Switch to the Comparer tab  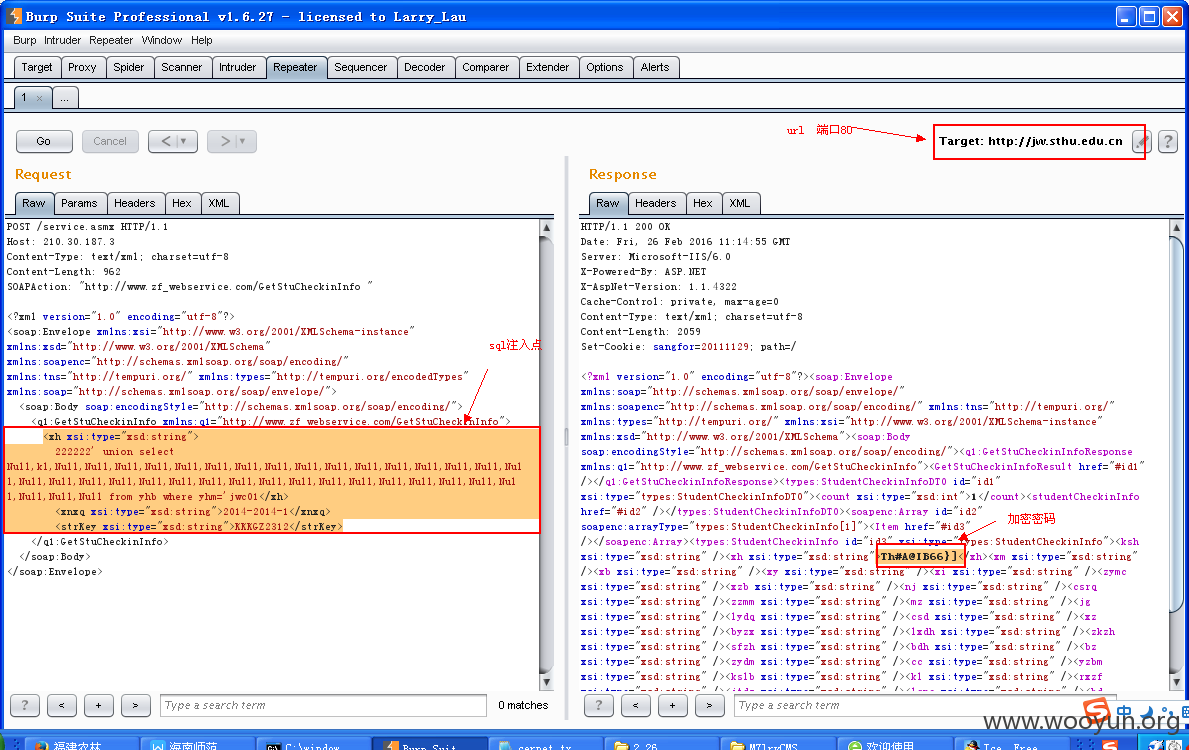pos(486,67)
